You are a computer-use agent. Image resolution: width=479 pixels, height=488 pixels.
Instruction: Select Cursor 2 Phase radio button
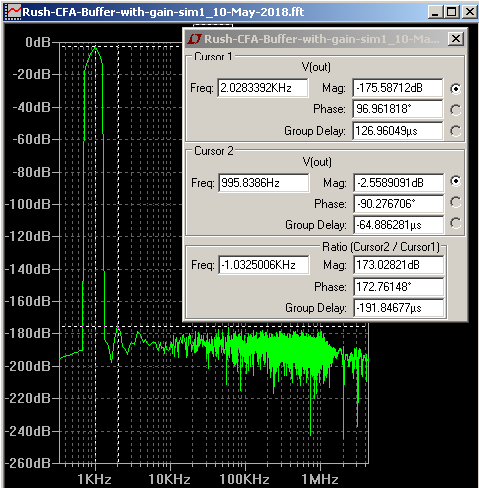point(455,202)
